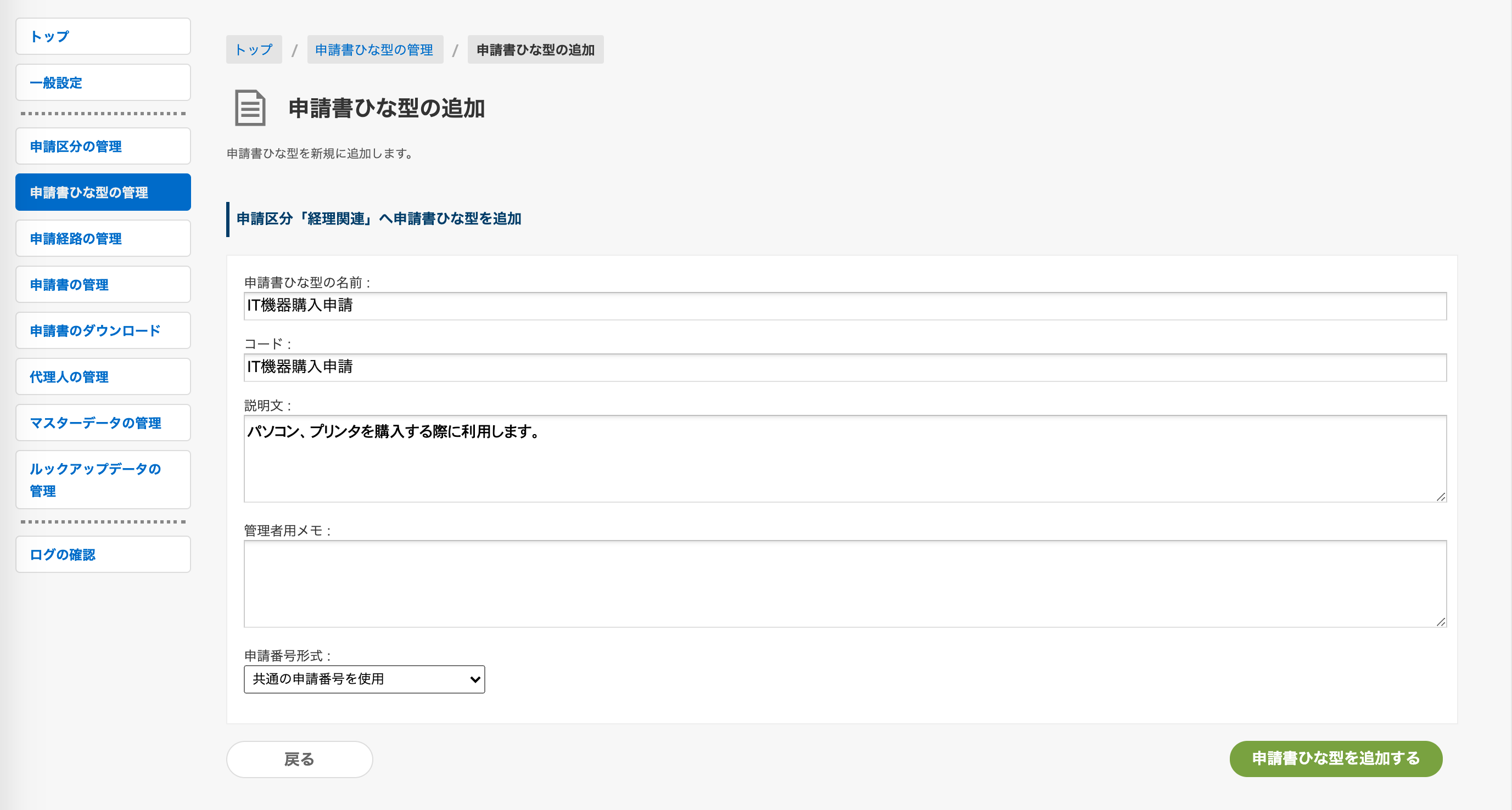Click the 申請書ひな型の名前 label
Viewport: 1512px width, 810px height.
click(x=307, y=283)
